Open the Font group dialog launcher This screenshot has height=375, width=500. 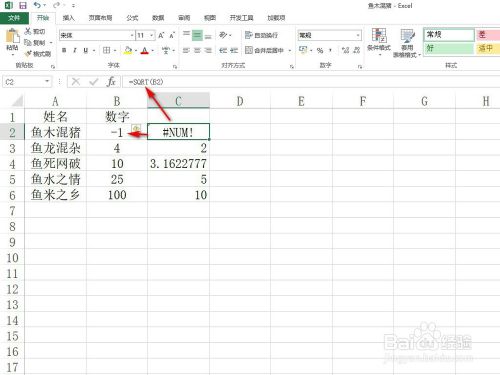coord(175,66)
